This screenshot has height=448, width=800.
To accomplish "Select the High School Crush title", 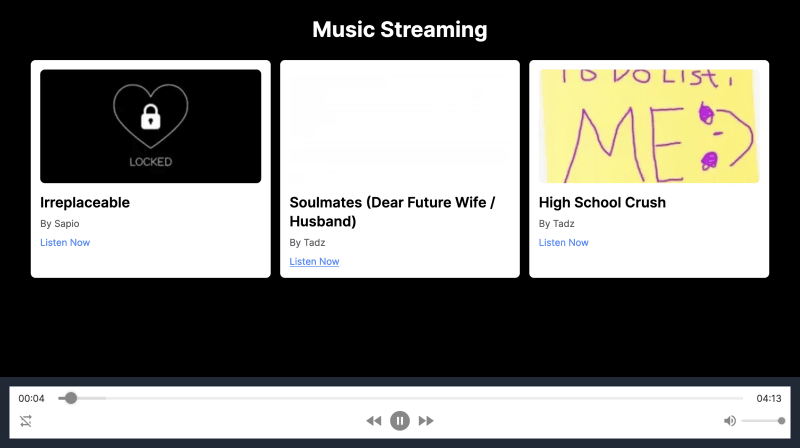I will (602, 203).
